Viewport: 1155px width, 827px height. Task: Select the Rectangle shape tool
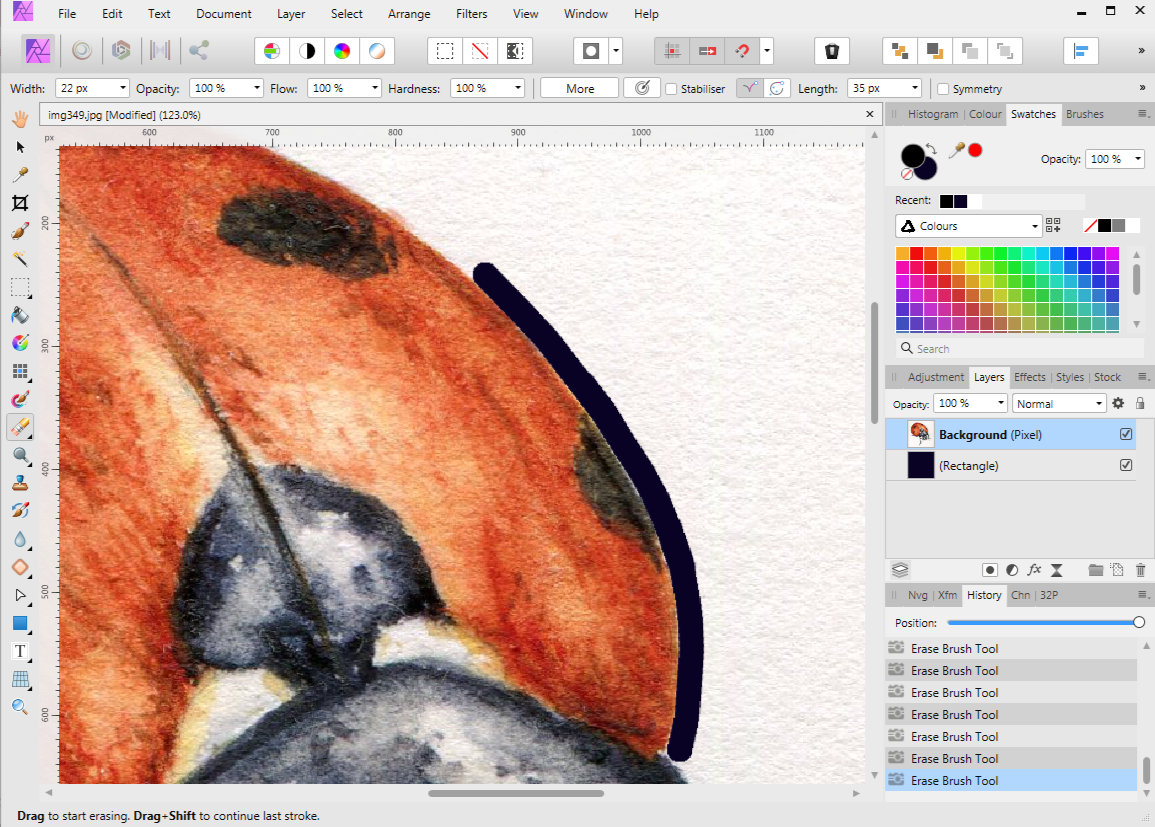tap(20, 623)
